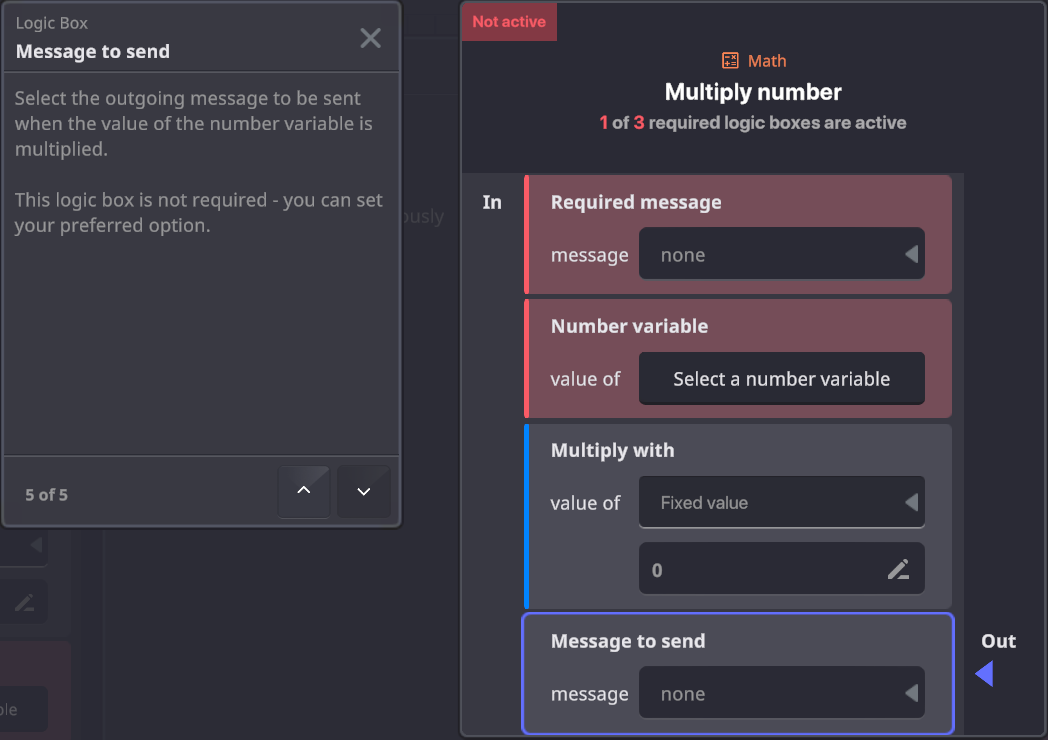Click the Math calculator icon
The height and width of the screenshot is (740, 1048).
pyautogui.click(x=730, y=61)
